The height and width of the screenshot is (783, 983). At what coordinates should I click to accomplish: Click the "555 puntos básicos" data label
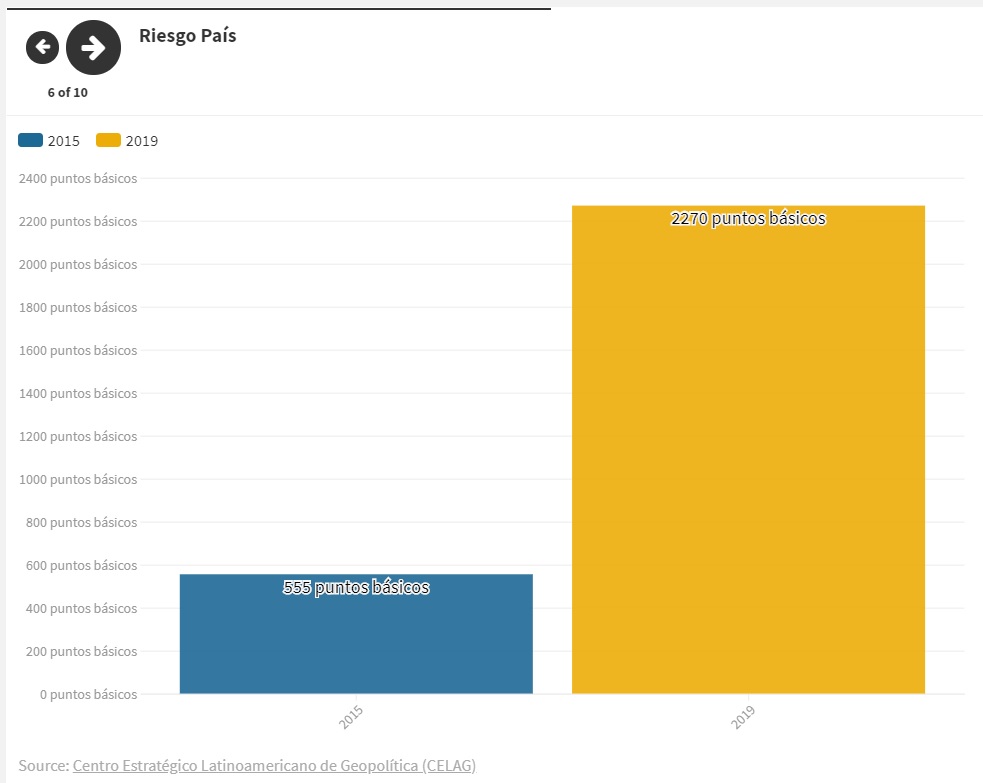[356, 588]
